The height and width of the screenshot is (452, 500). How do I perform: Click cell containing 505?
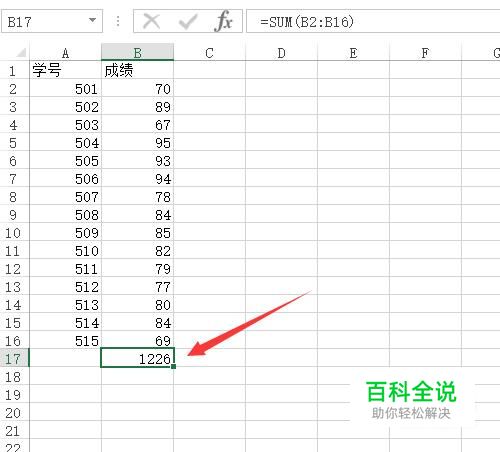tap(65, 161)
